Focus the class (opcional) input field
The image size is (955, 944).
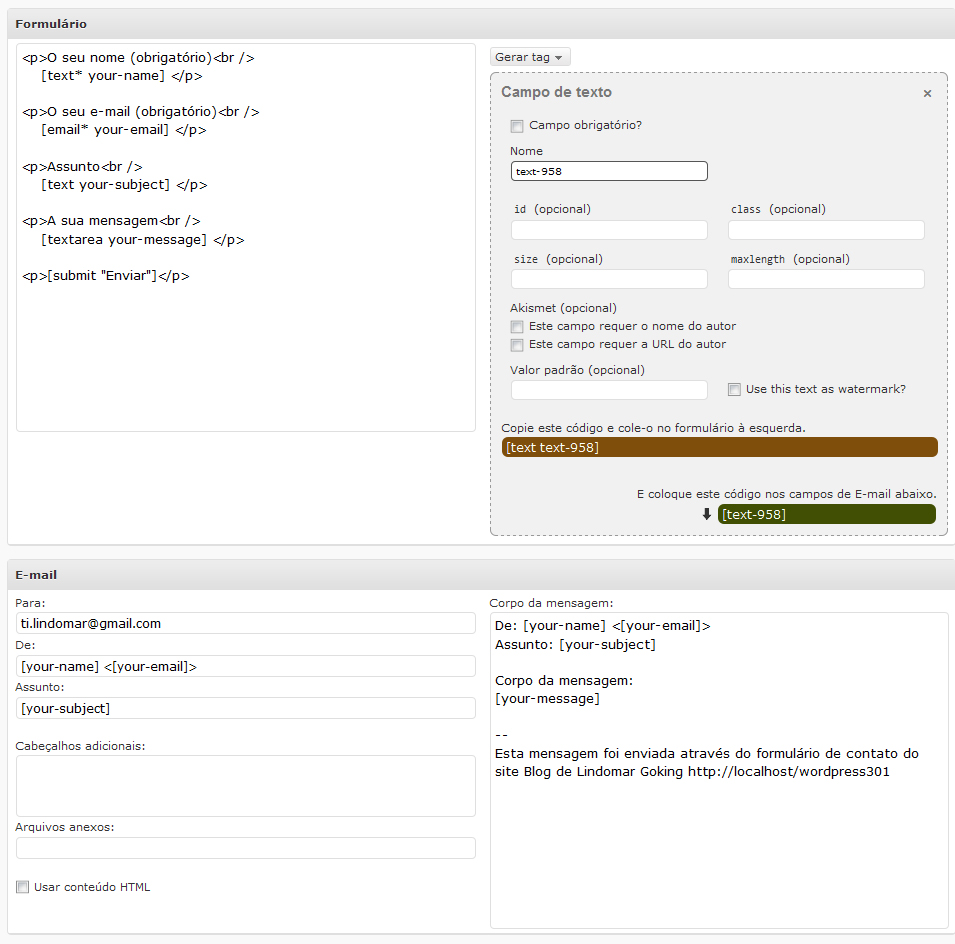pos(826,230)
